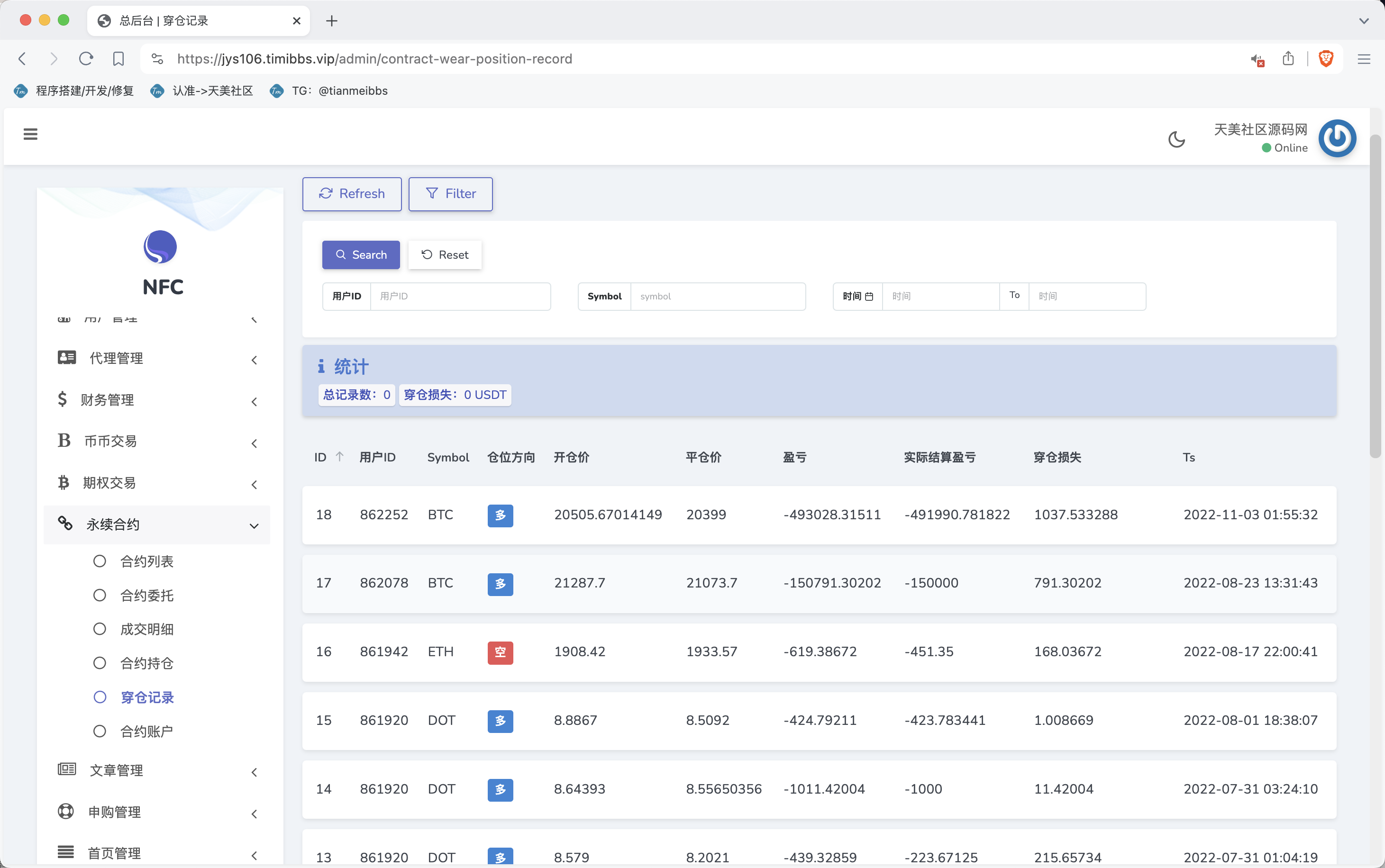Select 合约持仓 radio menu item

tap(146, 663)
